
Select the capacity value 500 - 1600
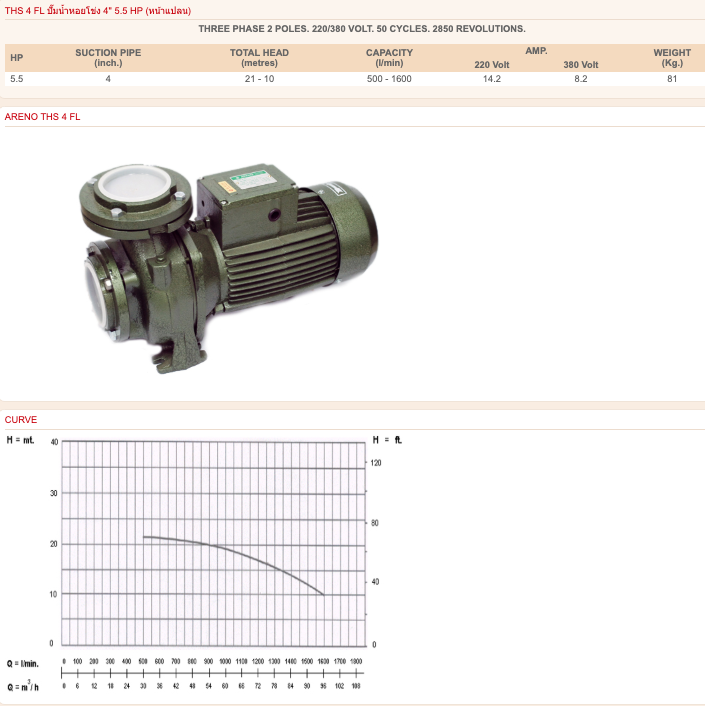click(x=389, y=79)
